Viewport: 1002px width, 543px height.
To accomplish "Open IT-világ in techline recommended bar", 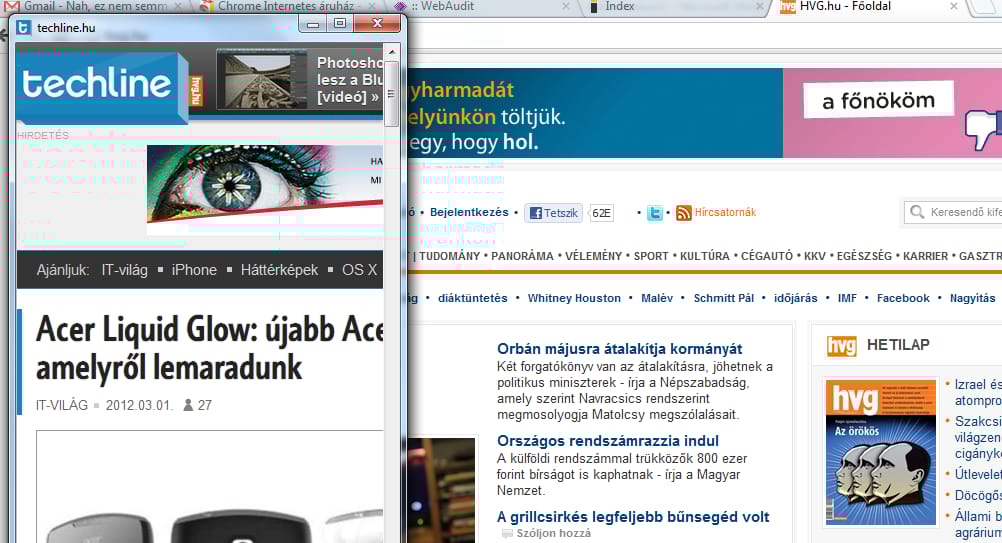I will click(125, 270).
